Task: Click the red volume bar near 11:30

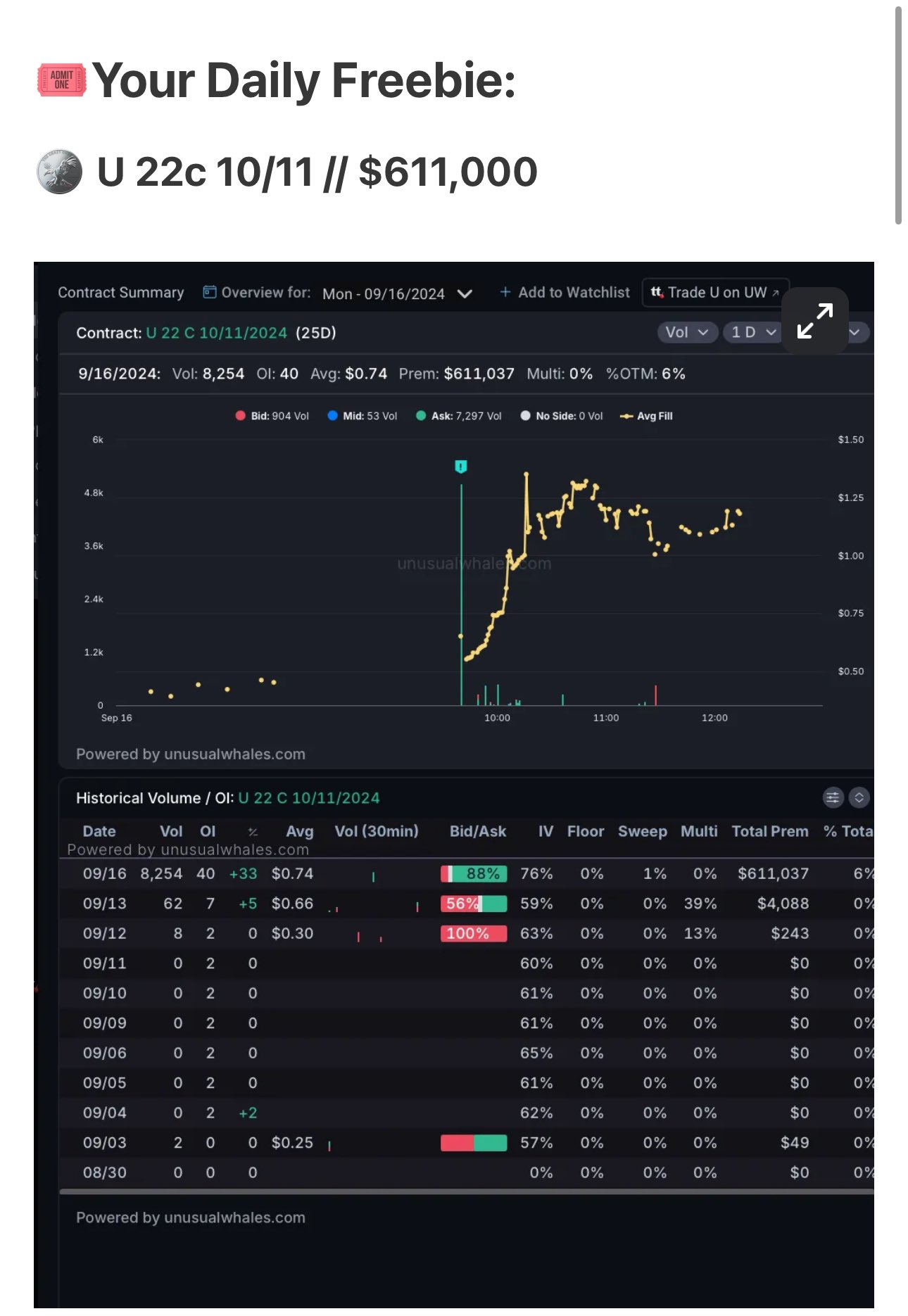Action: pos(655,695)
